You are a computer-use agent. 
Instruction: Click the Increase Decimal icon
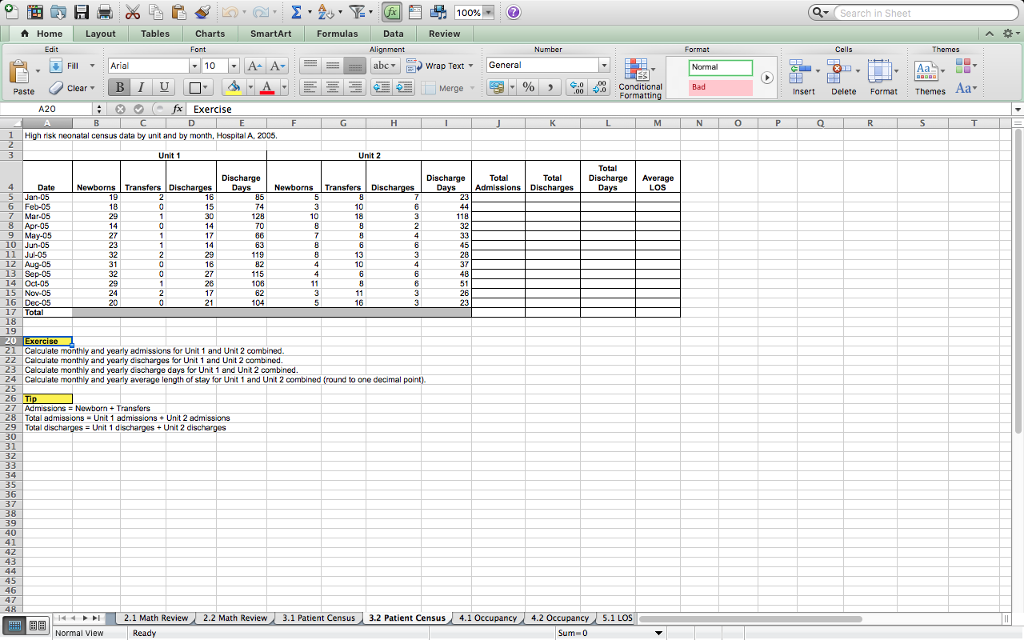578,87
